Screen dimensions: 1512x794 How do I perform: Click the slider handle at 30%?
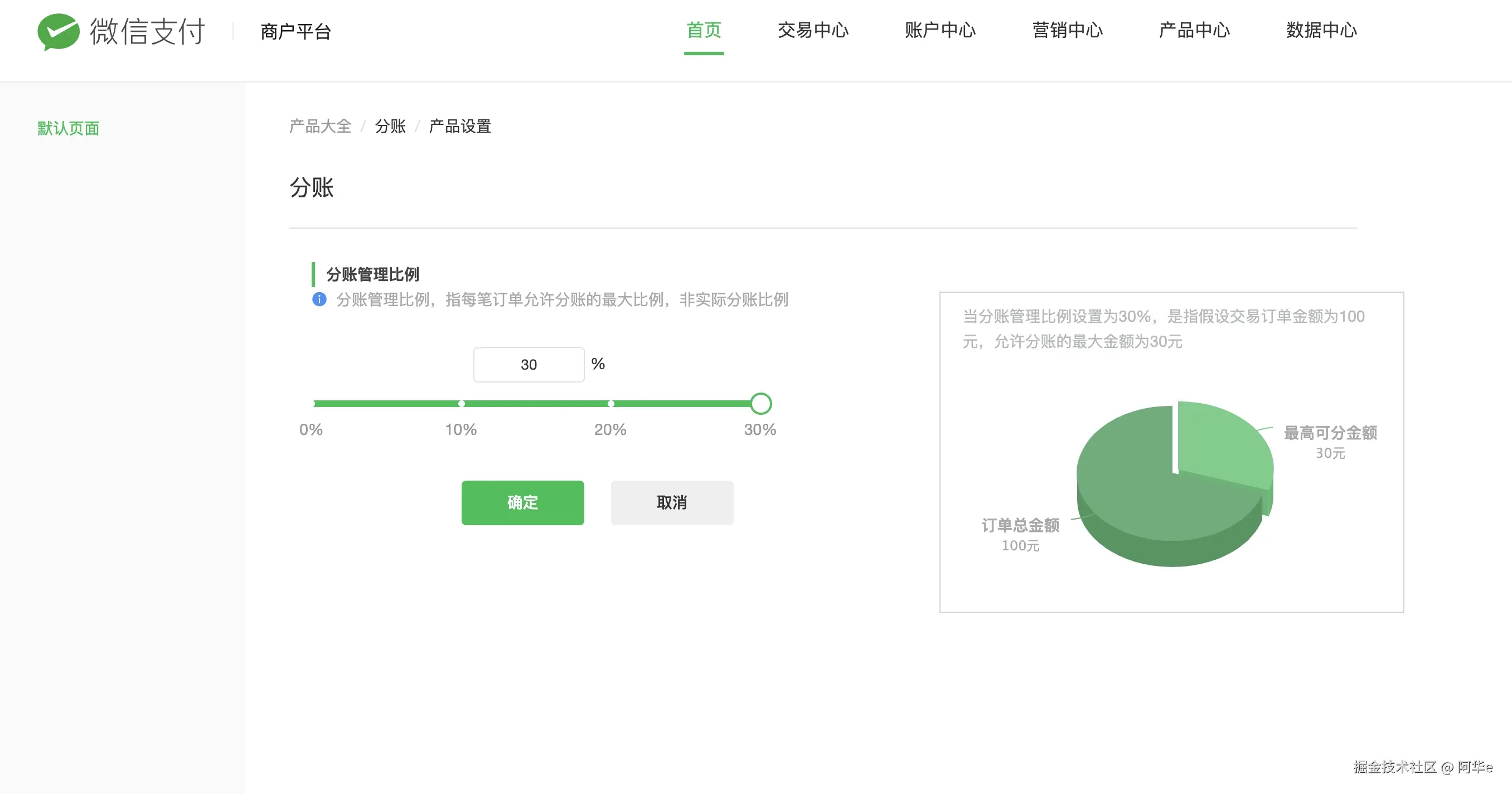[760, 404]
